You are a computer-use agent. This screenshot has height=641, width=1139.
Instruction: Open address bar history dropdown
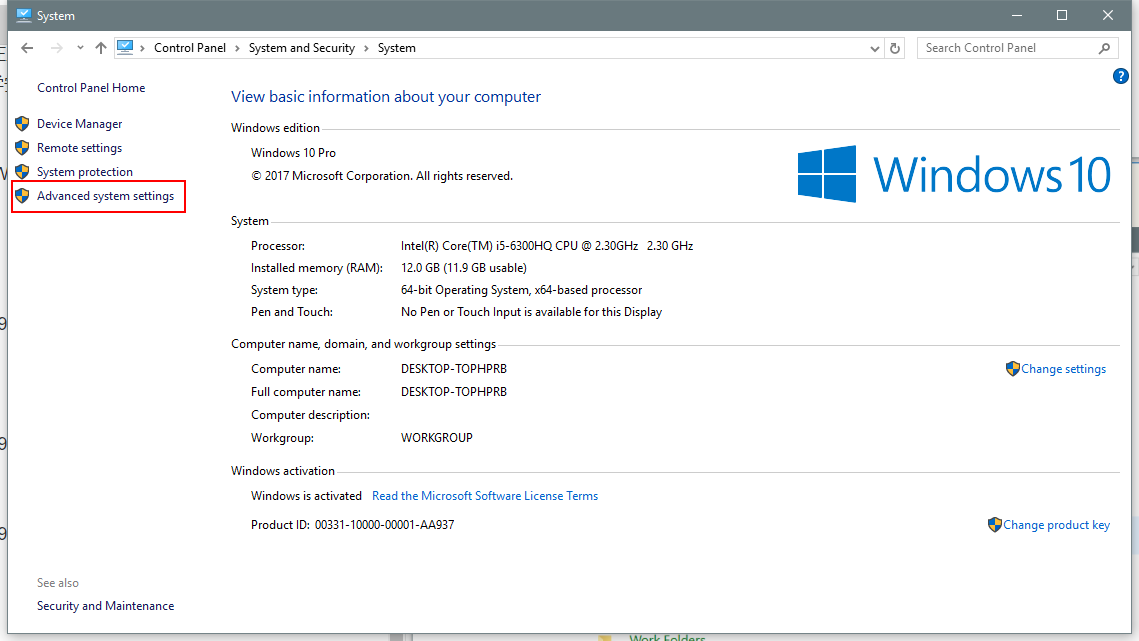pos(875,49)
